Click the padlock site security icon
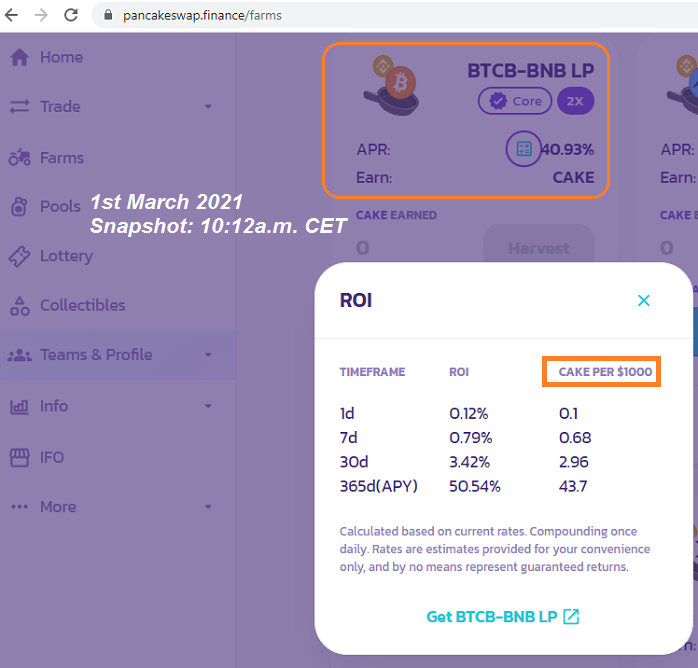This screenshot has width=698, height=668. click(108, 16)
